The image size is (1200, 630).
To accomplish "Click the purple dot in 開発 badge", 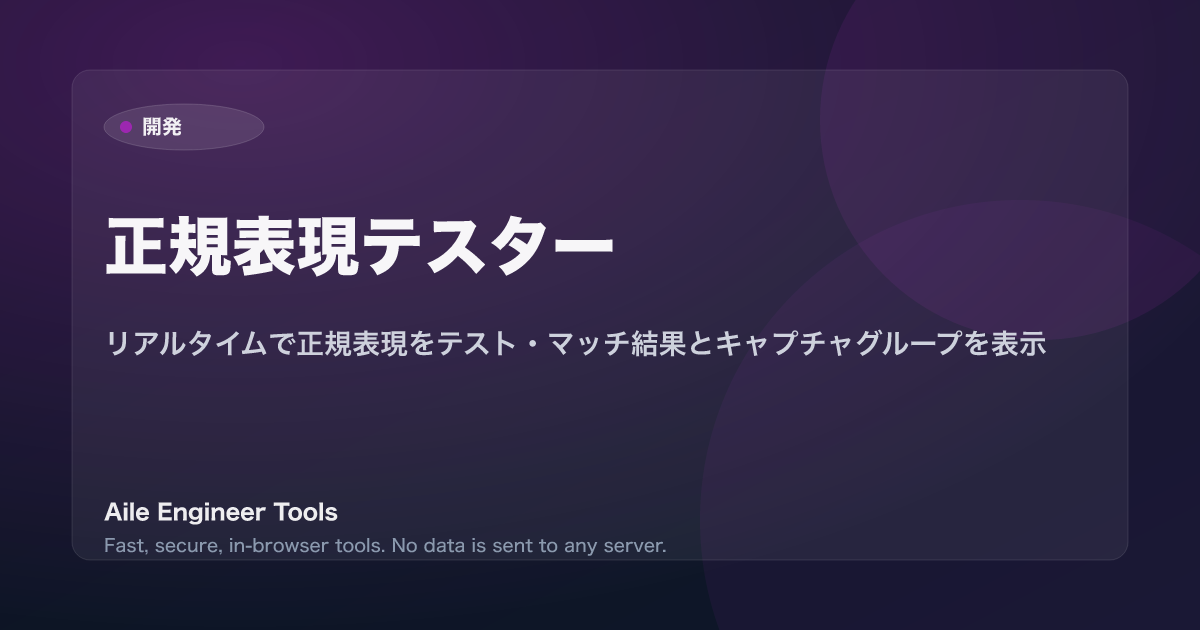I will [126, 127].
